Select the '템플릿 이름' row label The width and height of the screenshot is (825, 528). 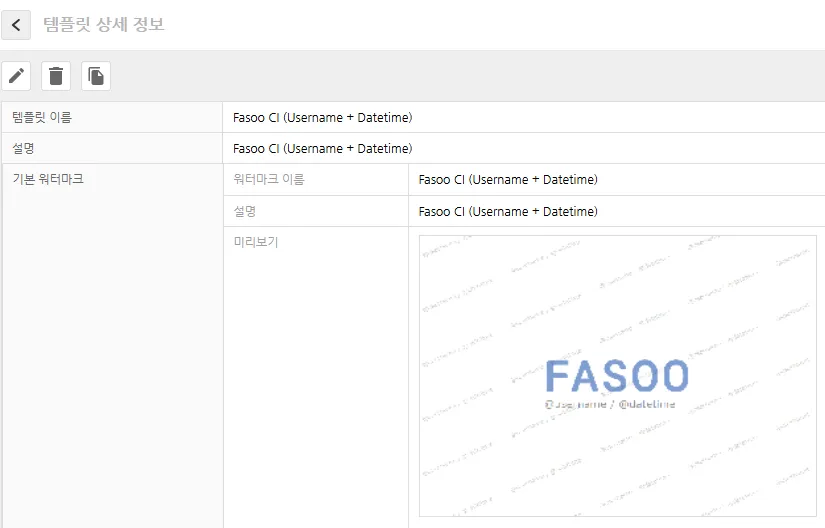coord(42,117)
